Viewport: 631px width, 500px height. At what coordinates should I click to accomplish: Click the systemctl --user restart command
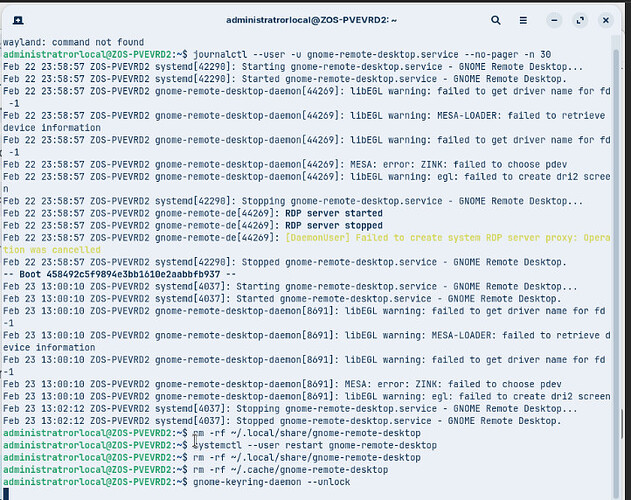coord(315,445)
